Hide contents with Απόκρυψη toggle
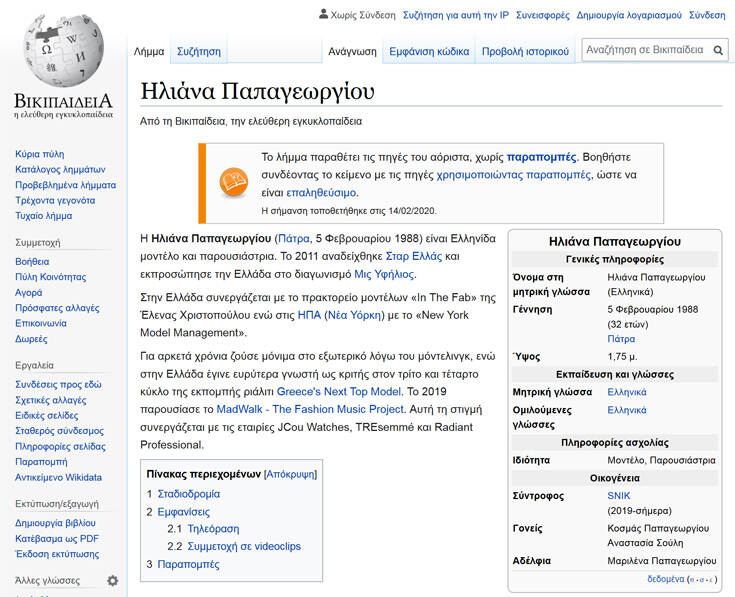The image size is (735, 597). [x=291, y=474]
